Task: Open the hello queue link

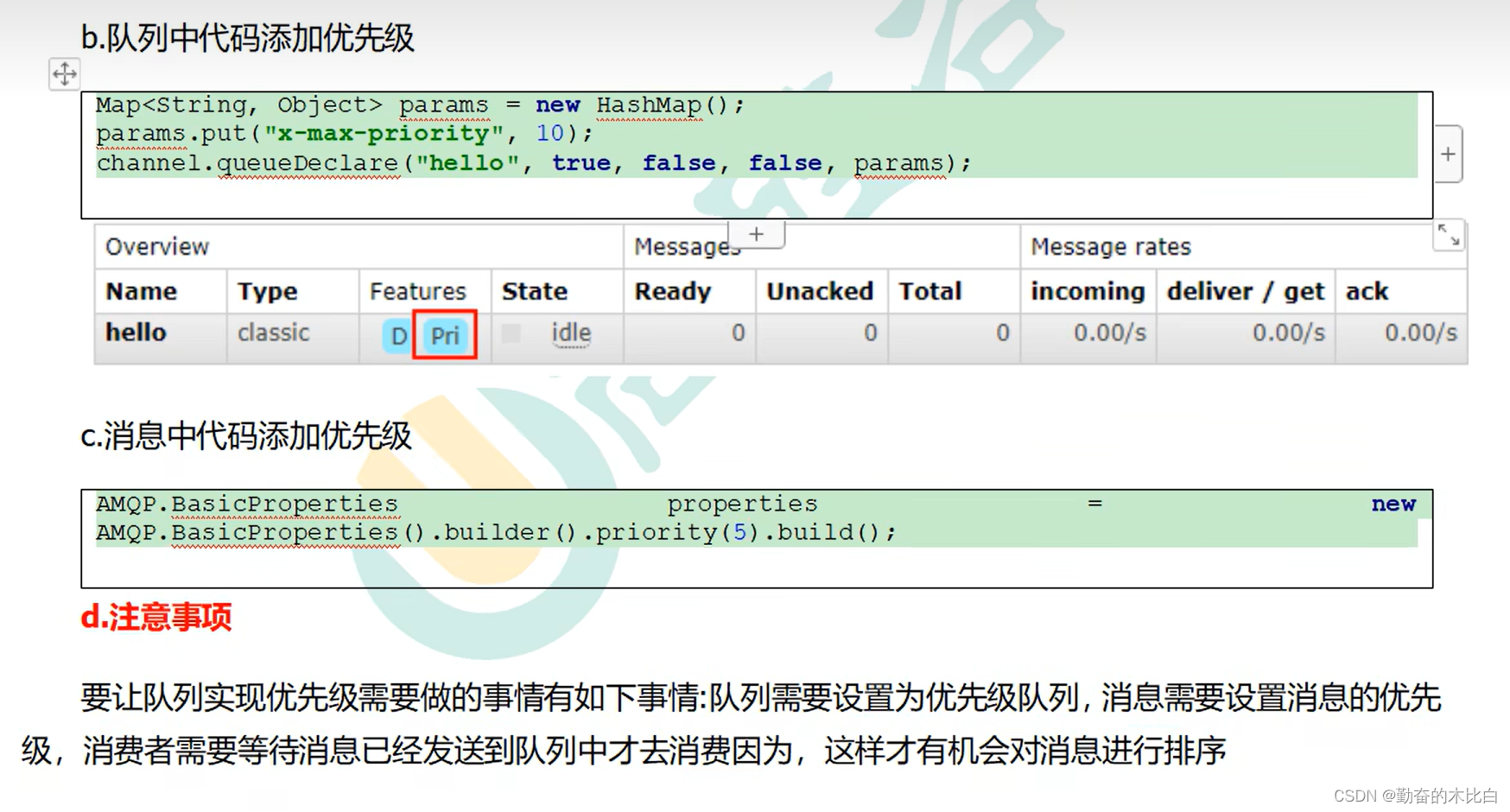Action: pyautogui.click(x=136, y=333)
